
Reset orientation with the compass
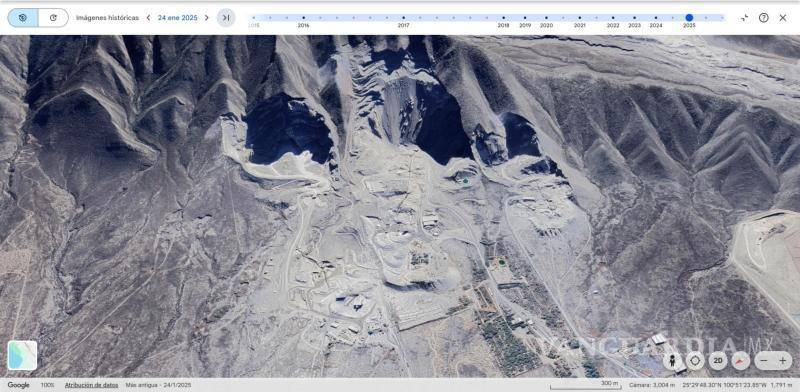pyautogui.click(x=740, y=361)
